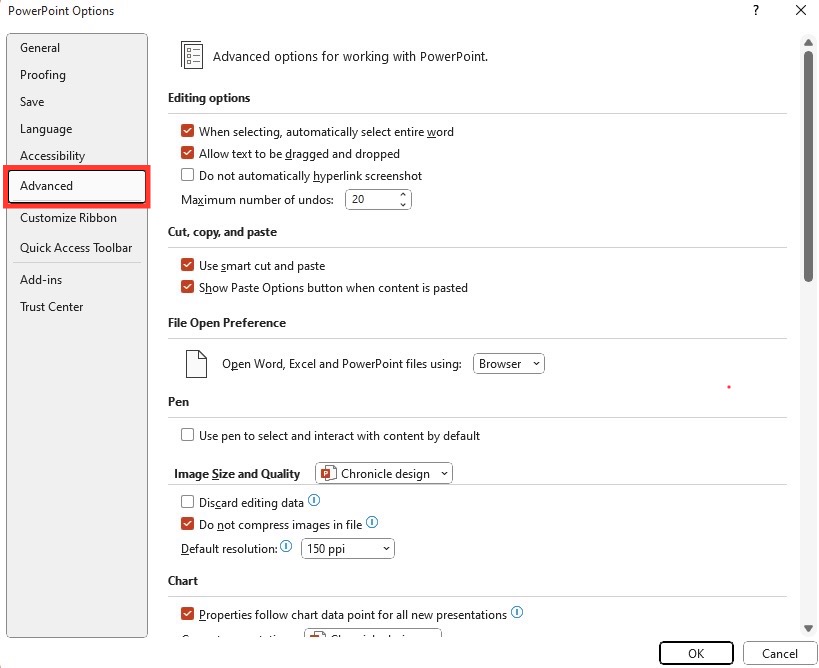The height and width of the screenshot is (668, 819).
Task: Open the Chronicle design presentation dropdown
Action: 383,473
